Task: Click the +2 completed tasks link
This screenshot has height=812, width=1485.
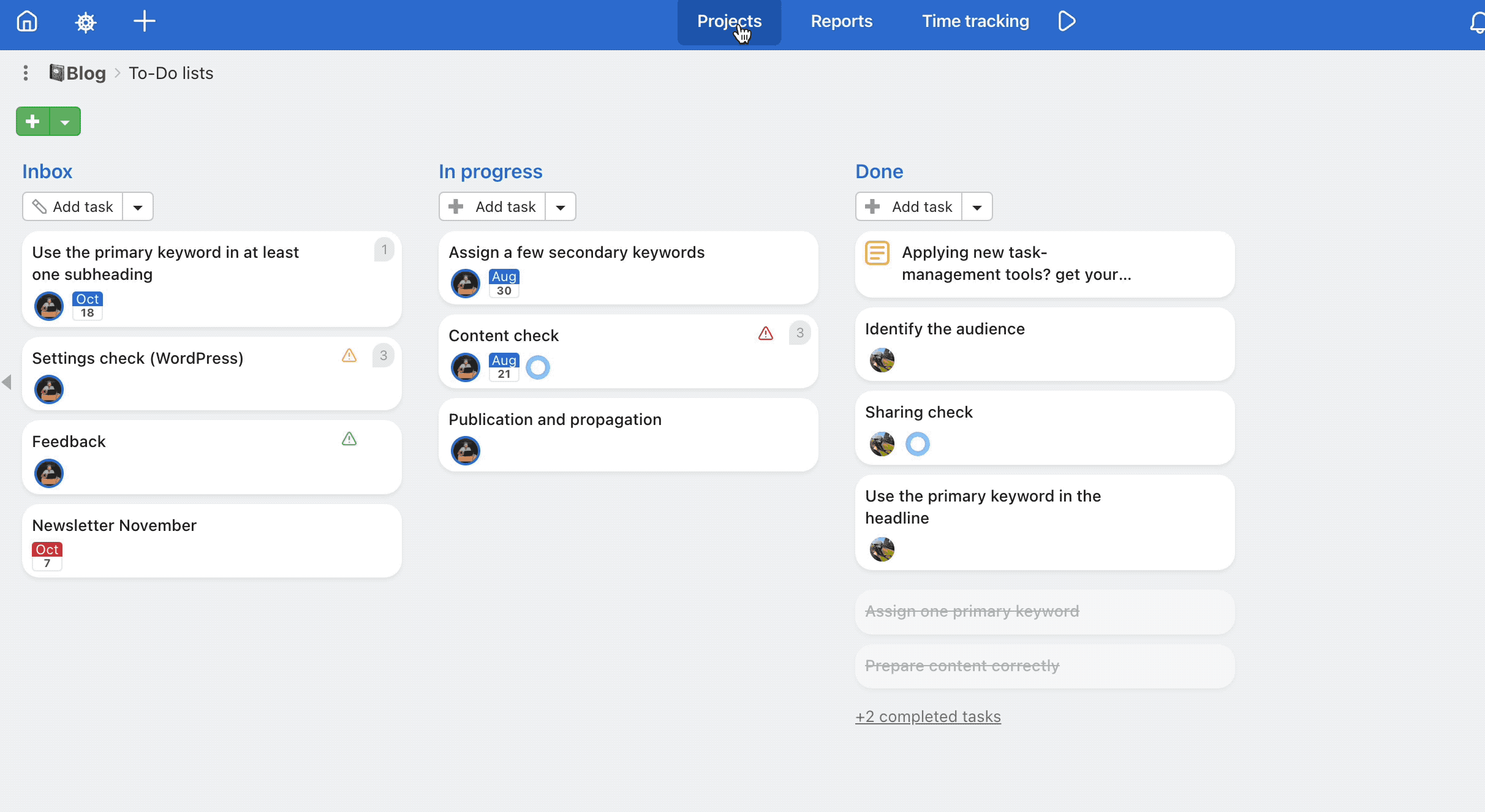Action: point(927,716)
